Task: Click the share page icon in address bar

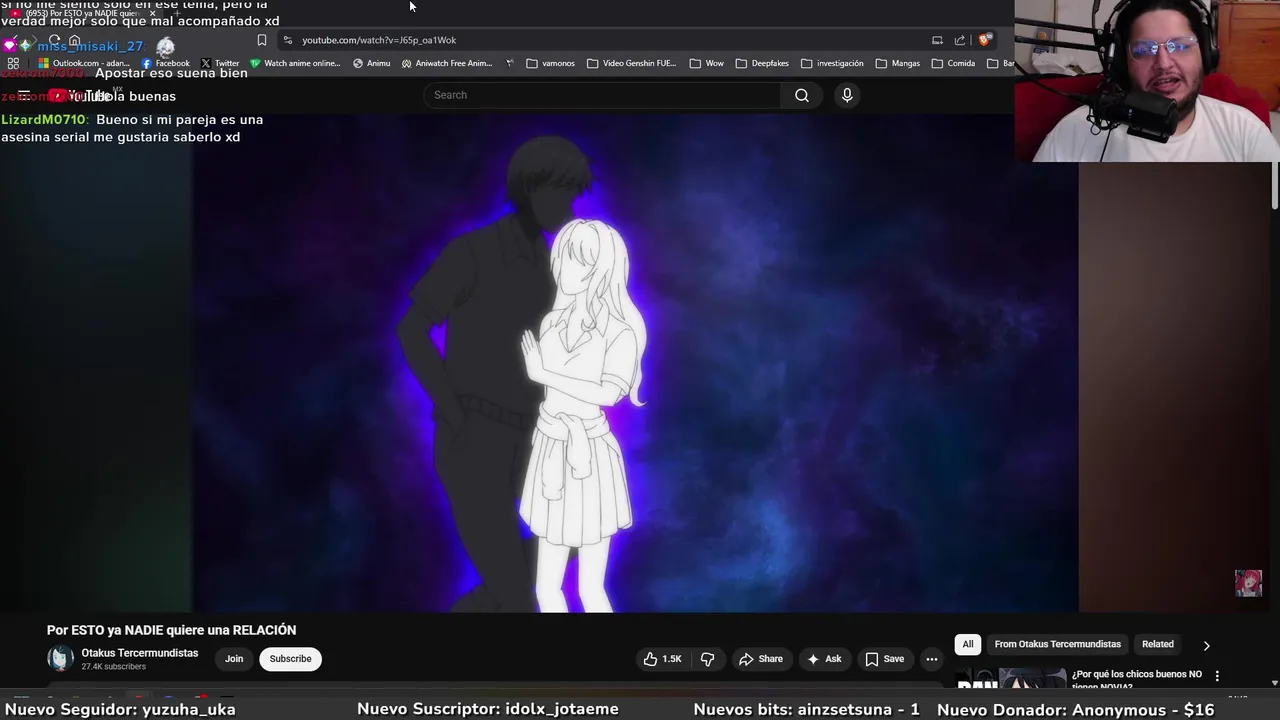Action: 960,40
